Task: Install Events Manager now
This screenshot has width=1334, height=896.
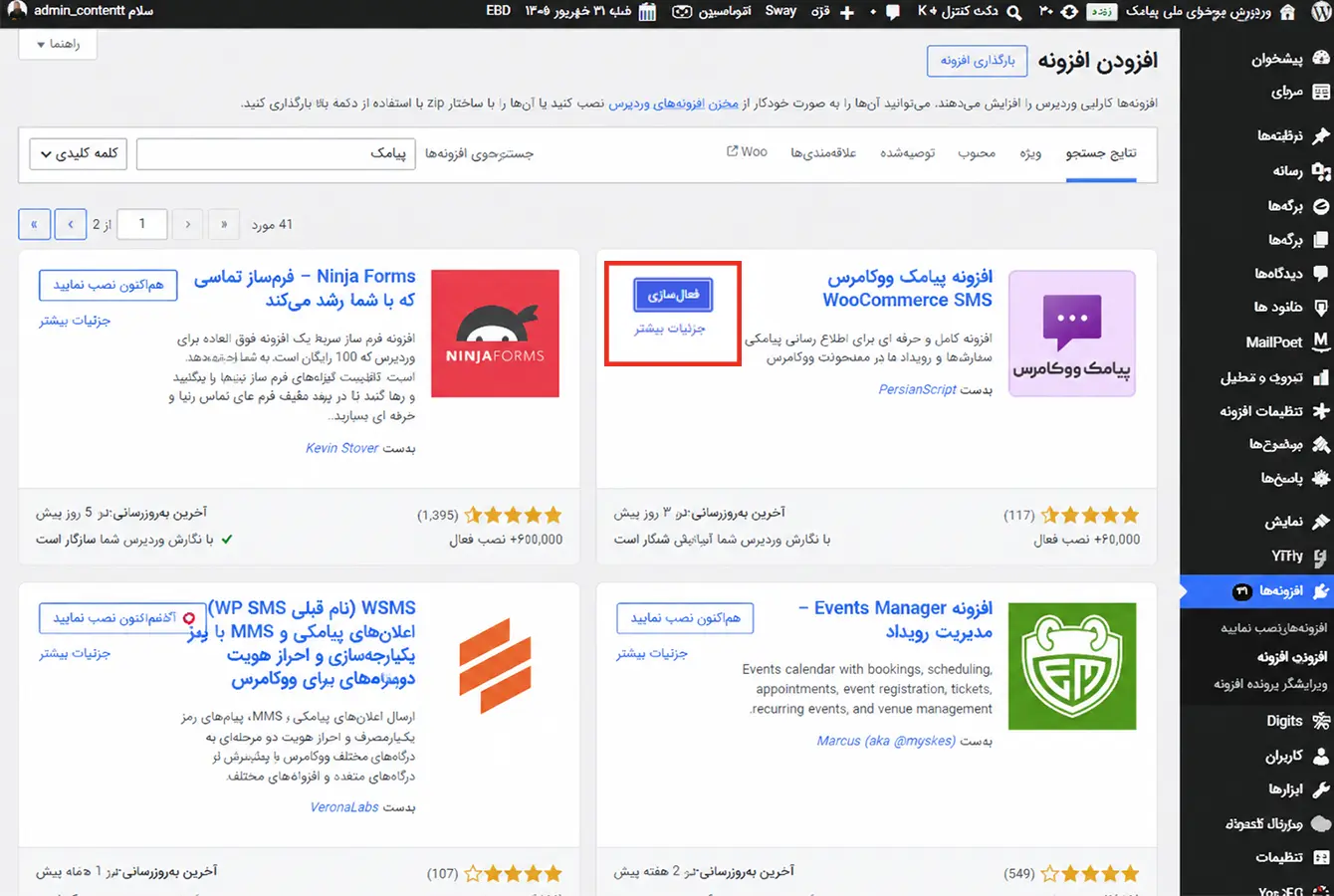Action: [x=685, y=618]
